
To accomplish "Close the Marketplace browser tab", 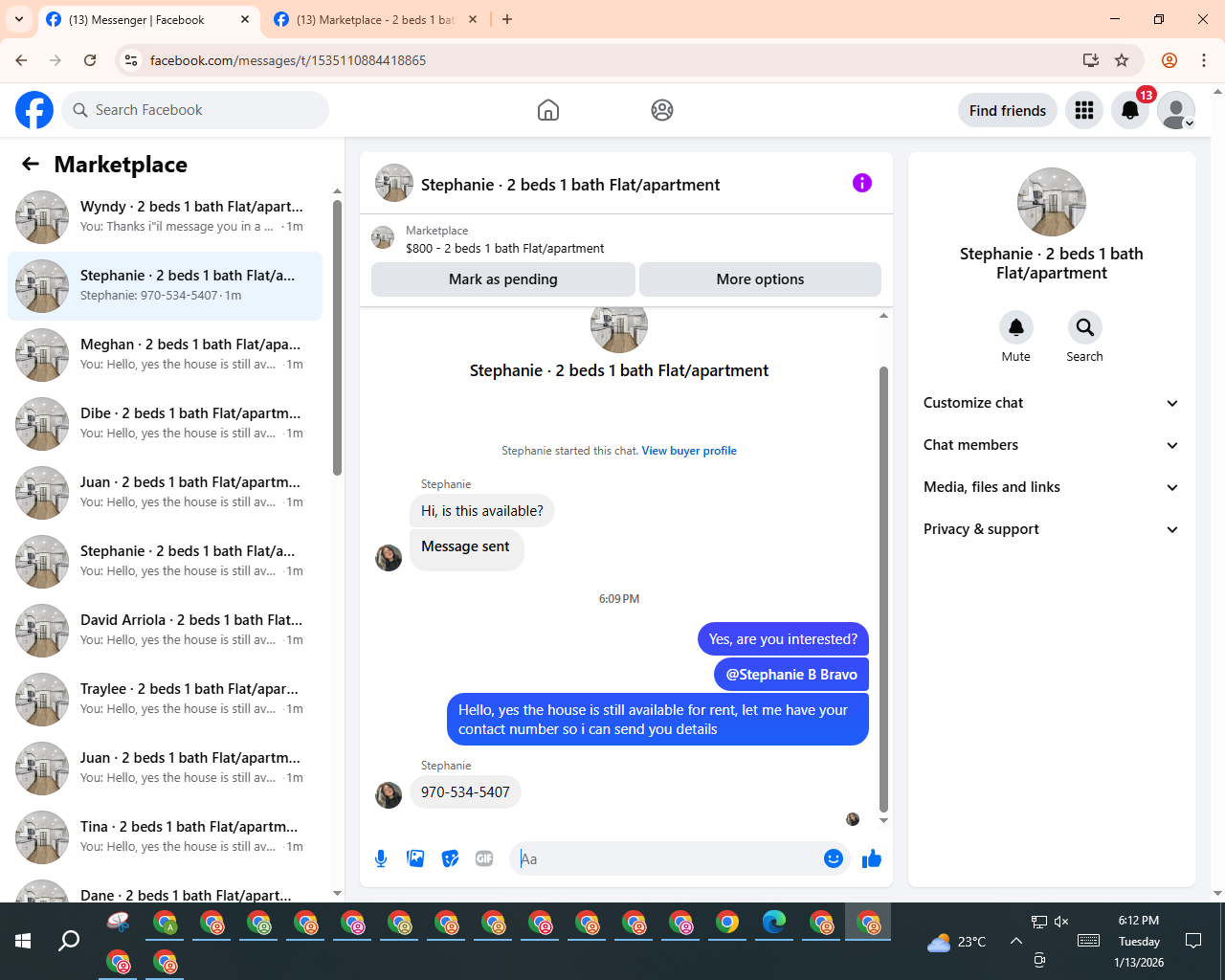I will point(473,19).
